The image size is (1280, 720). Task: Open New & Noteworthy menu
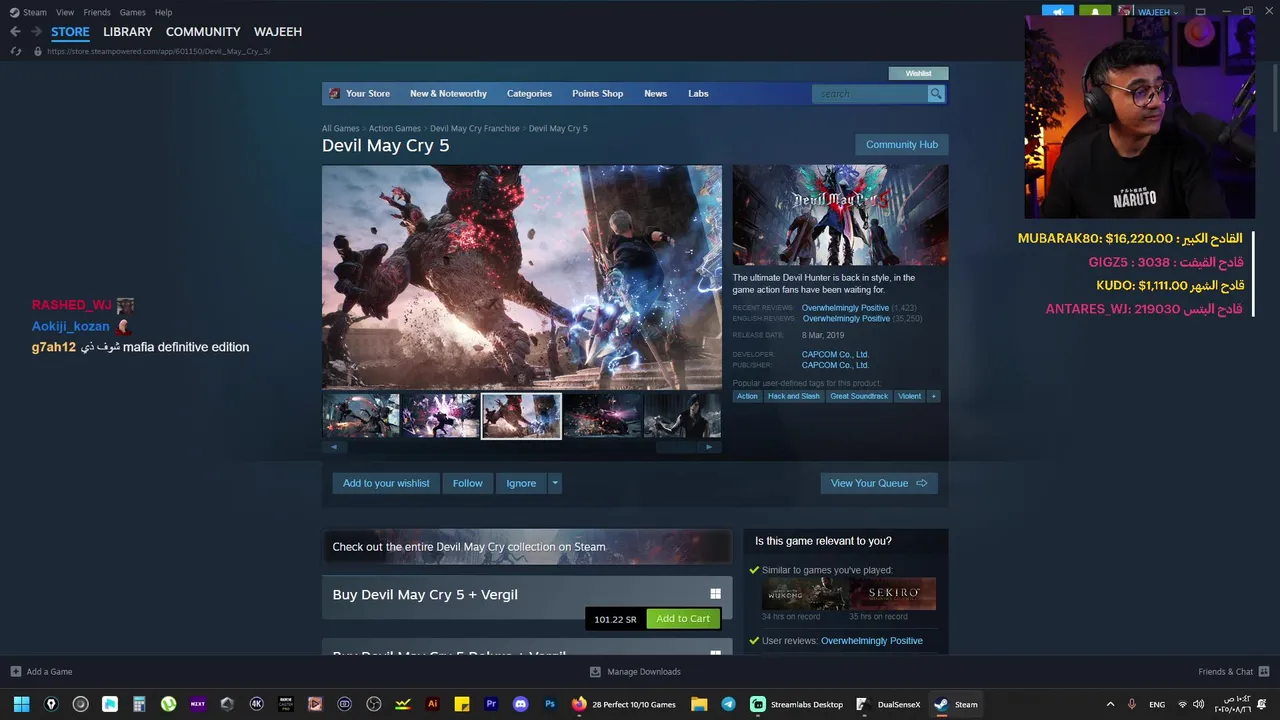coord(448,94)
